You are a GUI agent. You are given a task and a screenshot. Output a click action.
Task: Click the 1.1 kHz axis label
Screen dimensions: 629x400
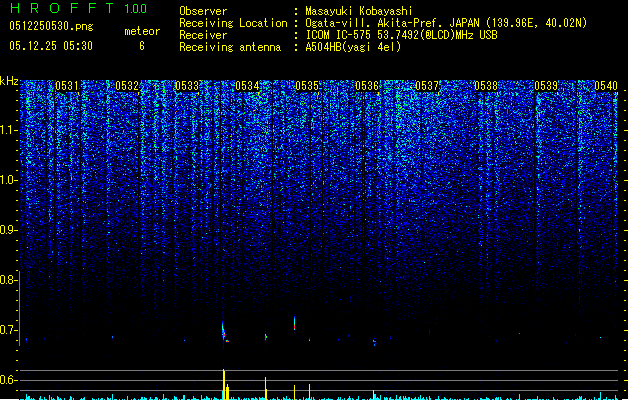click(x=8, y=130)
